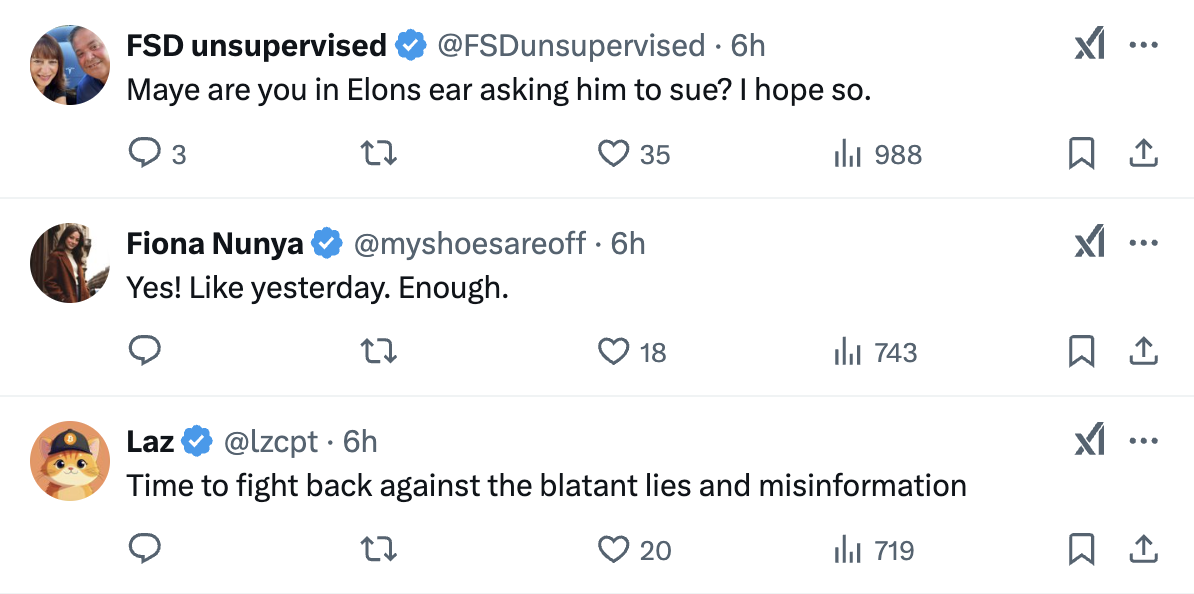Visit the @myshoesareoff profile handle
The height and width of the screenshot is (594, 1194).
[x=470, y=243]
